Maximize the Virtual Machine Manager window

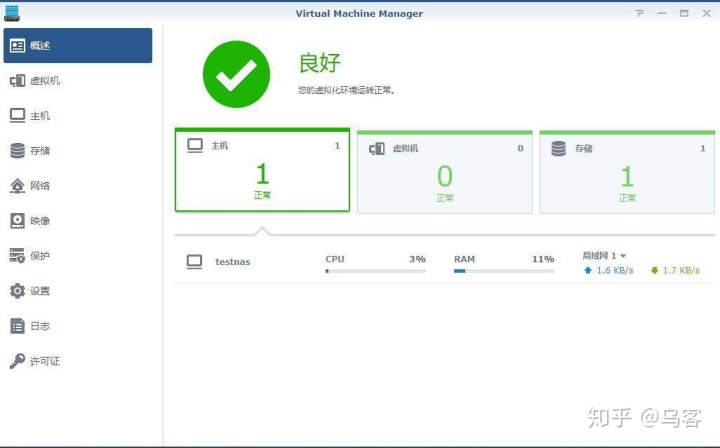tap(684, 13)
